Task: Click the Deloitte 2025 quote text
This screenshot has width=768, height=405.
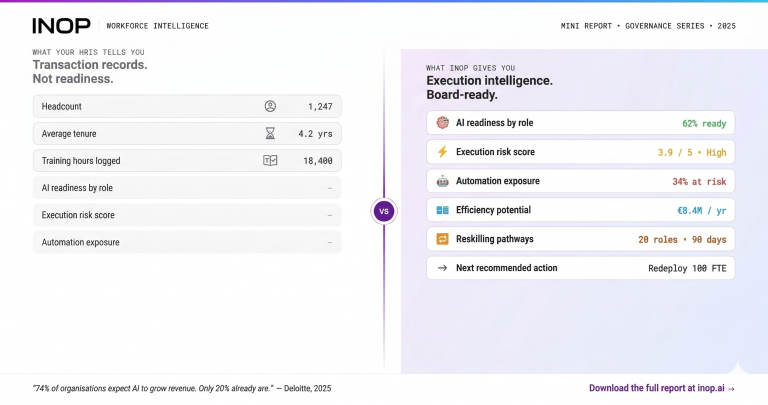Action: (182, 388)
